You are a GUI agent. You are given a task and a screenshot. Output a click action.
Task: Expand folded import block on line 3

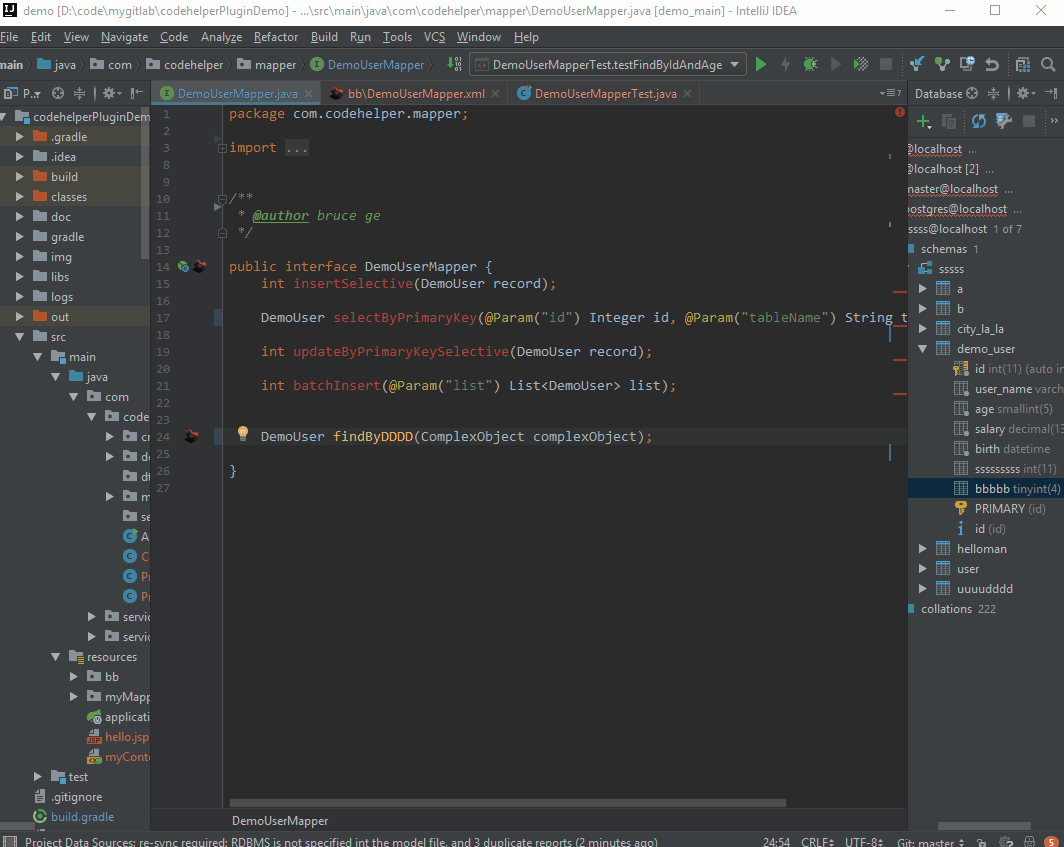click(x=222, y=148)
